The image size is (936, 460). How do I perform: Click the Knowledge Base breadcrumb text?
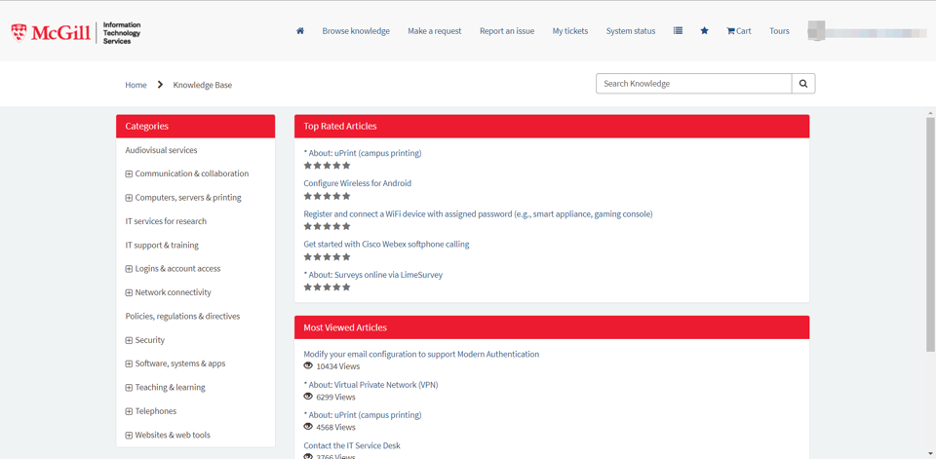(202, 85)
